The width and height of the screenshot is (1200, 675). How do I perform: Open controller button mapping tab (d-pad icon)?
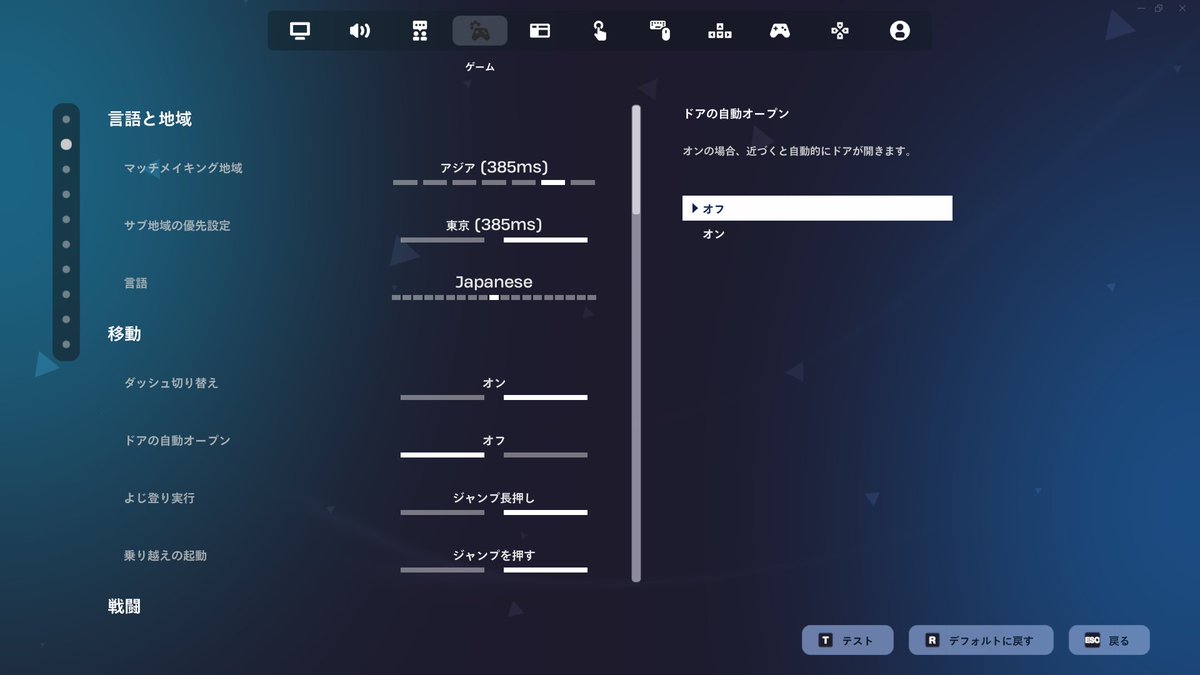pos(840,31)
